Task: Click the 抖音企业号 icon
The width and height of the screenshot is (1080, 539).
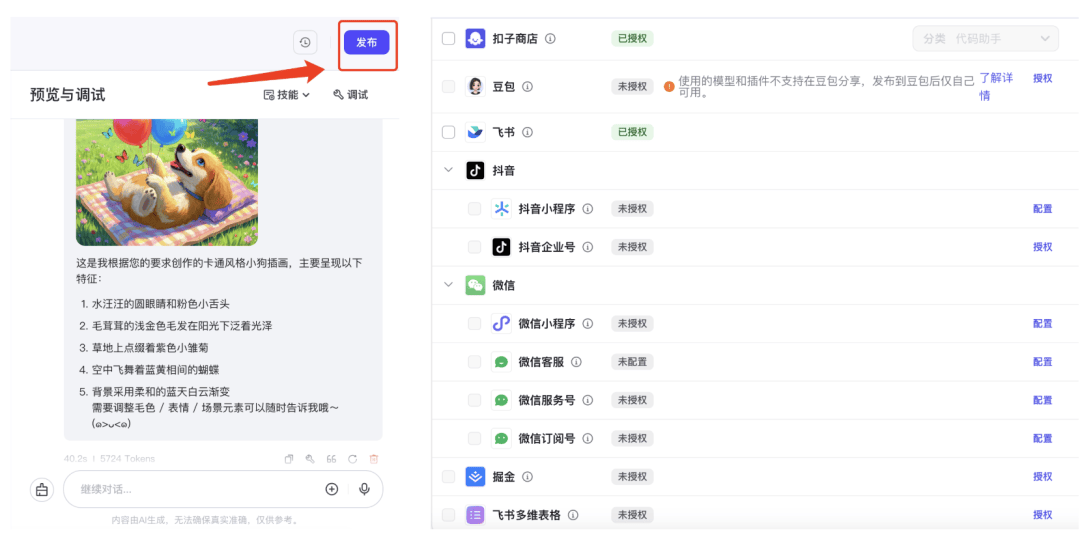Action: (x=501, y=246)
